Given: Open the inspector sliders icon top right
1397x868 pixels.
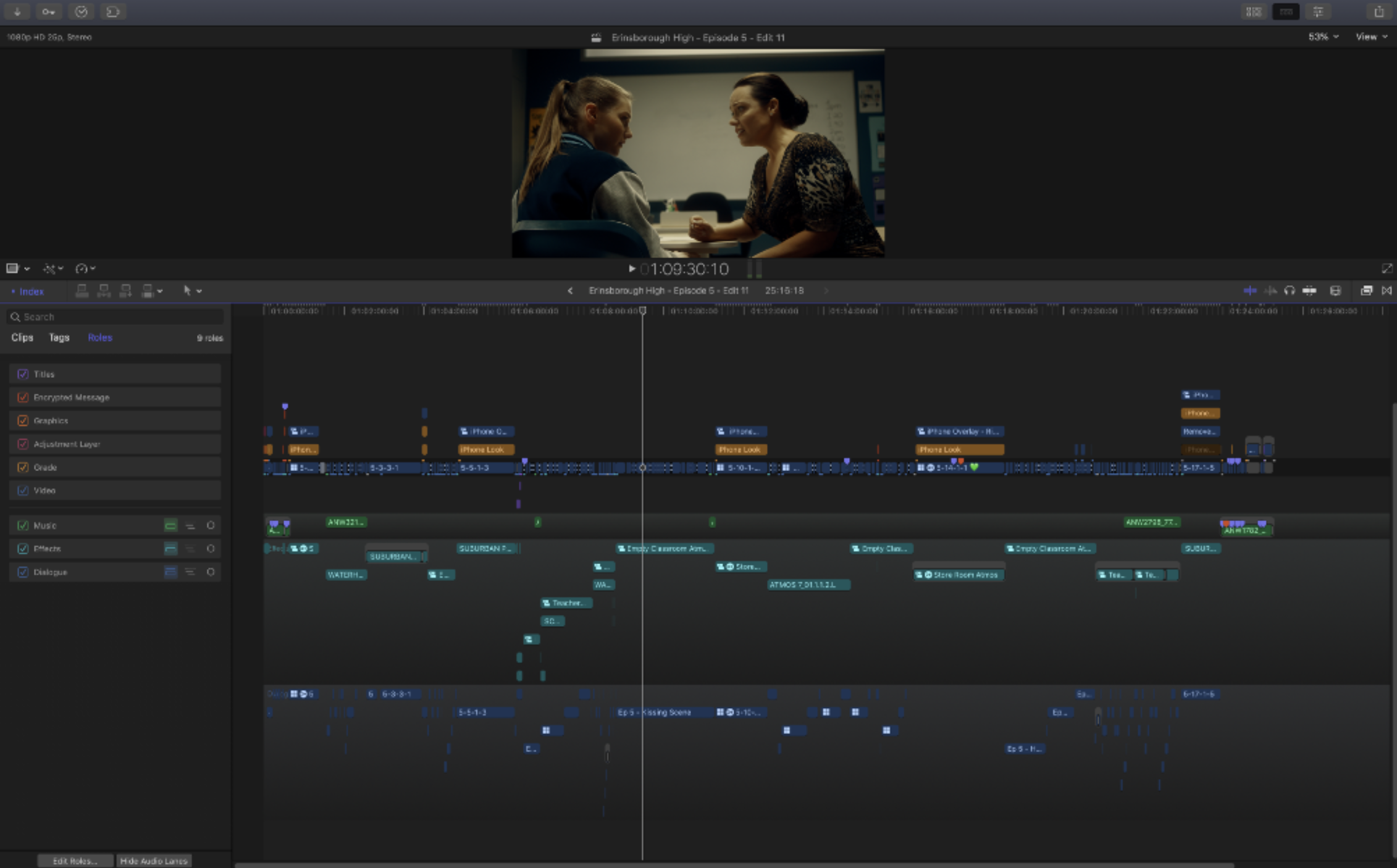Looking at the screenshot, I should click(x=1318, y=12).
